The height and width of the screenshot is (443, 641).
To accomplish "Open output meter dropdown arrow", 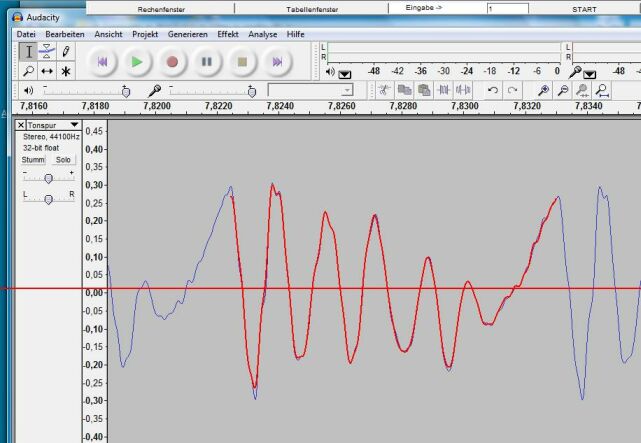I will tap(345, 73).
